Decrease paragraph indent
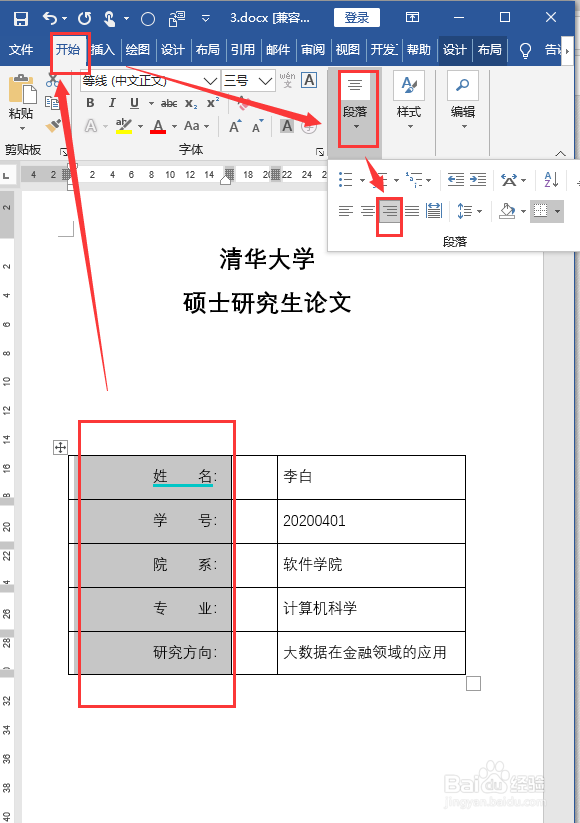The image size is (580, 823). [456, 180]
